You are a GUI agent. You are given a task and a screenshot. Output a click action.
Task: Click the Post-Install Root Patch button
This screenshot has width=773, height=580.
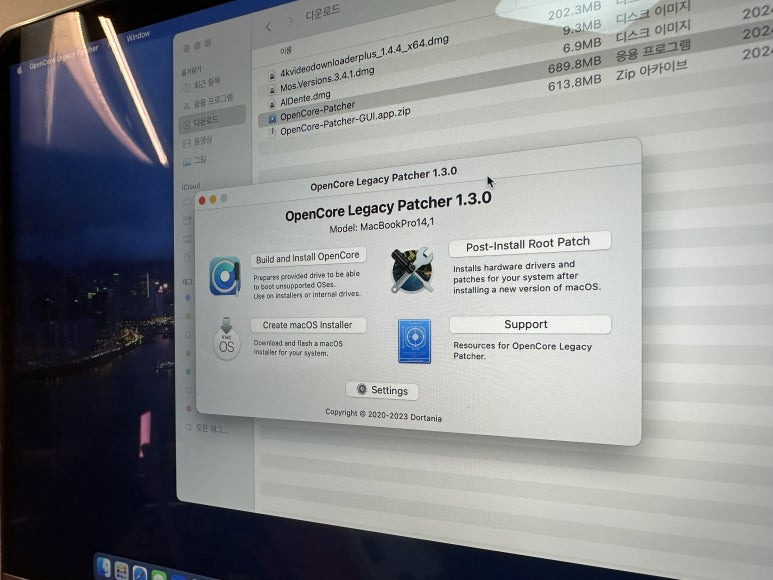point(529,243)
